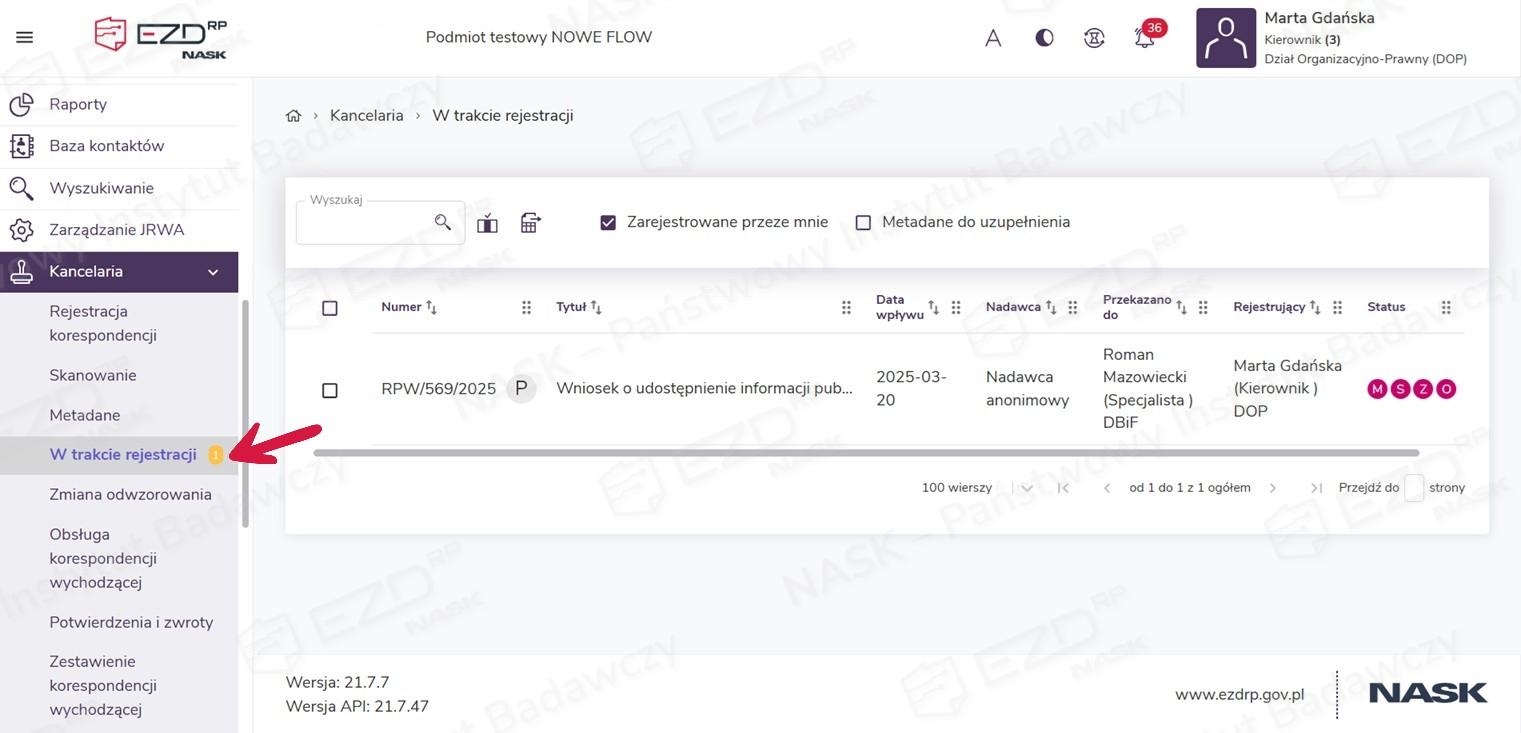The width and height of the screenshot is (1521, 733).
Task: Click the 'Przejdź do' page number field
Action: pyautogui.click(x=1413, y=488)
